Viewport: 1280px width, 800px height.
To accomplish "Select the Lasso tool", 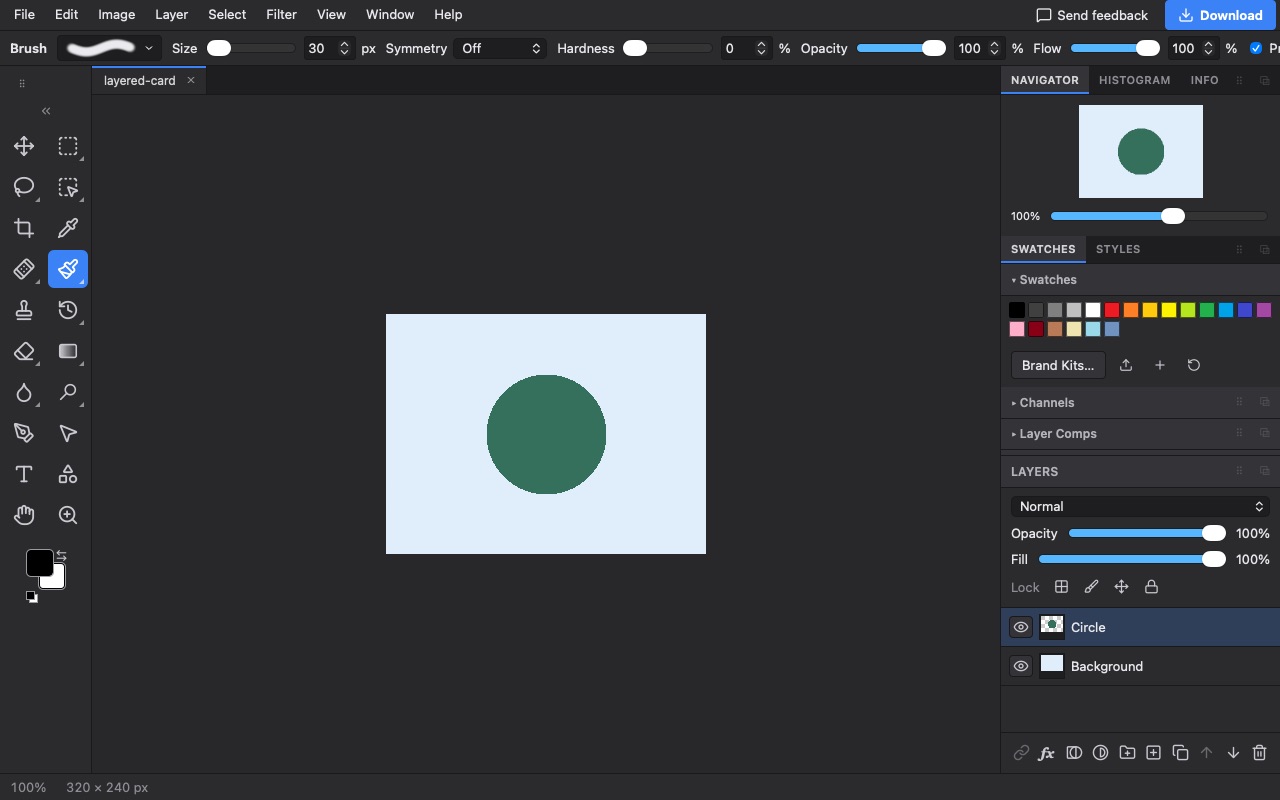I will pos(24,187).
